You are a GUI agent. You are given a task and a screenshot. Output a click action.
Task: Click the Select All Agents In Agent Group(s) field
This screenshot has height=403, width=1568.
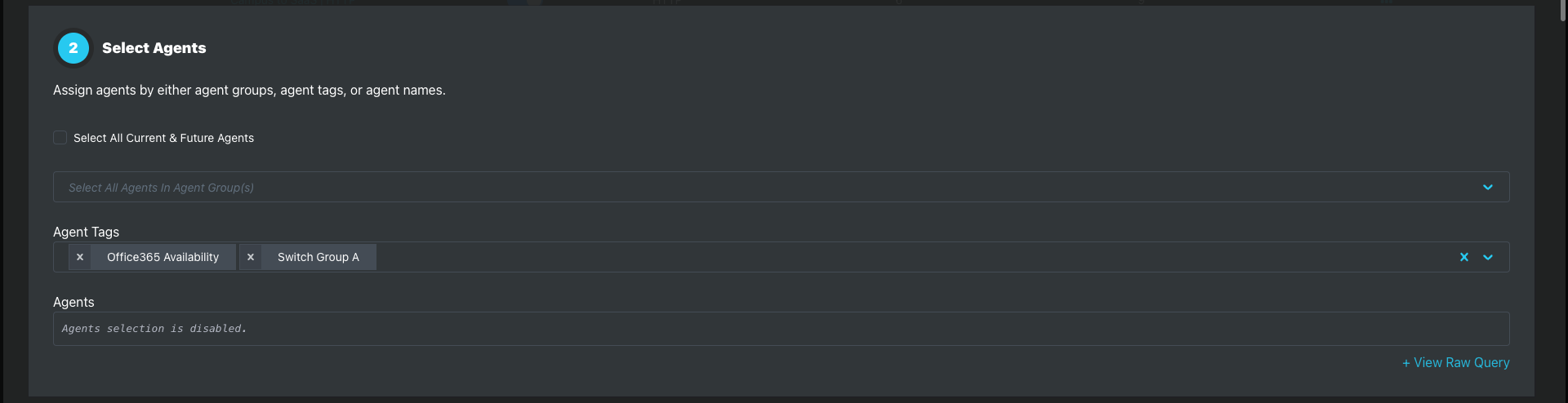tap(781, 187)
